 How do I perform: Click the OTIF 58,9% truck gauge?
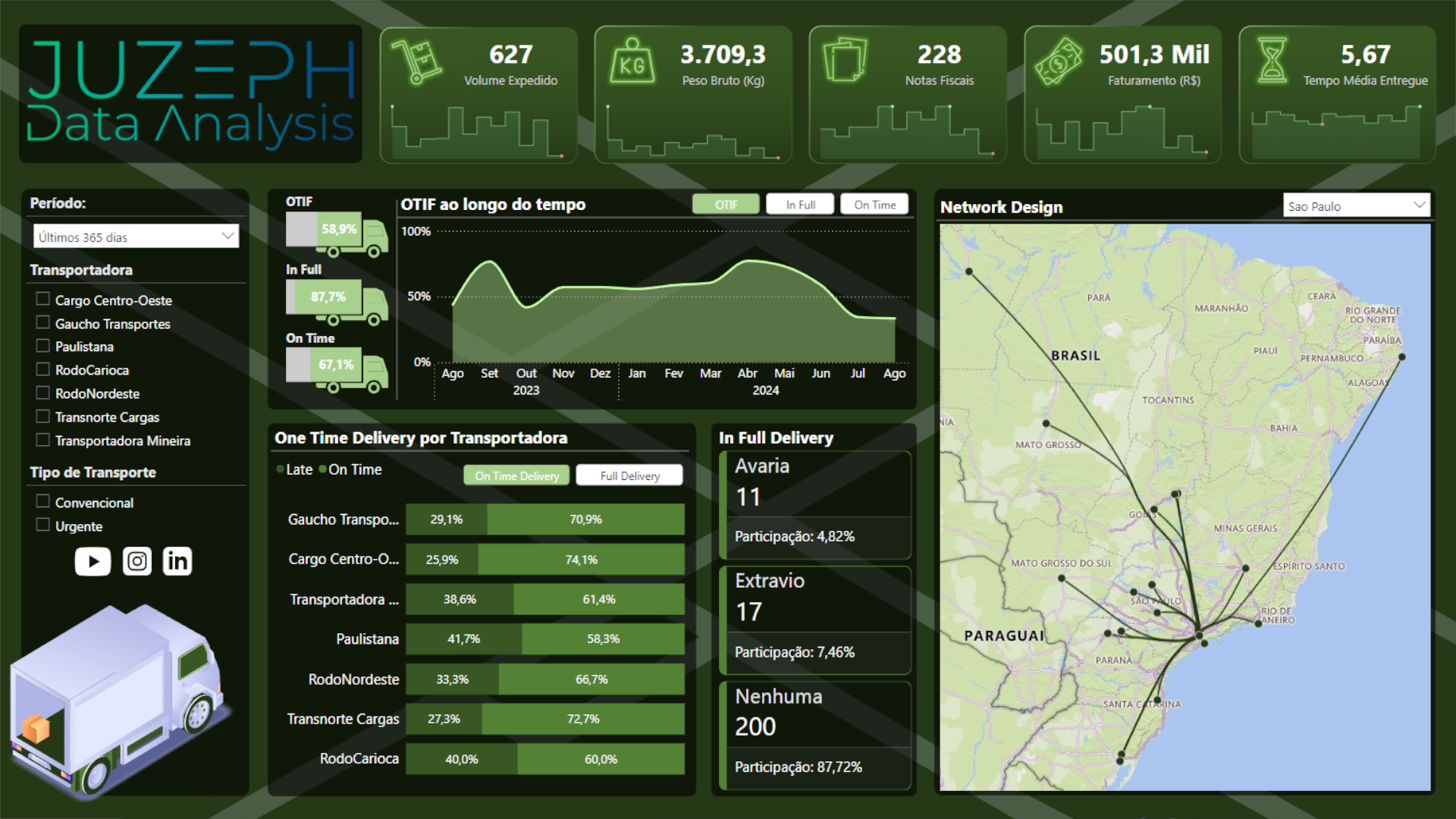(337, 234)
